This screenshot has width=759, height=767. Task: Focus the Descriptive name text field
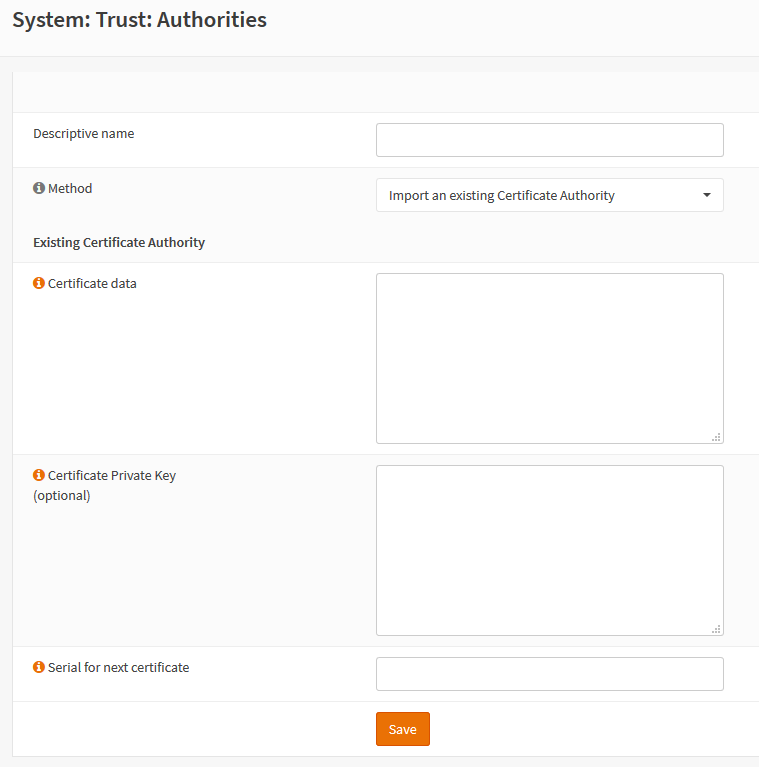549,140
